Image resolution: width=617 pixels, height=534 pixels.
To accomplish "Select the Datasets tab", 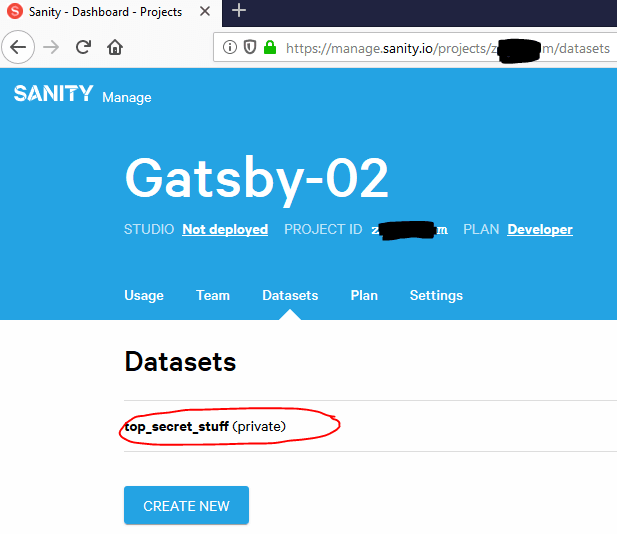I will click(290, 296).
